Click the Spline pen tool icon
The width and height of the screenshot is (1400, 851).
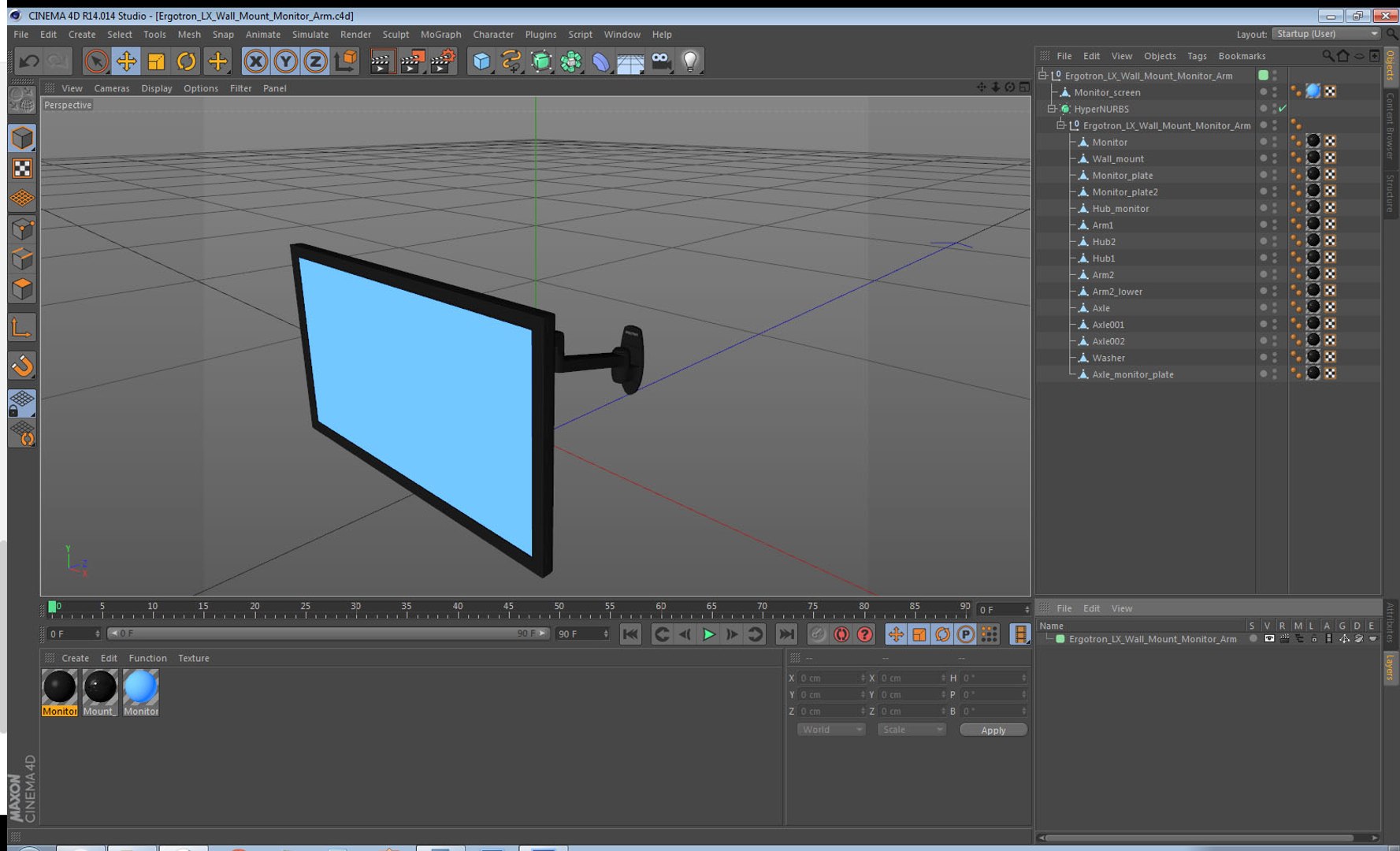pos(511,61)
